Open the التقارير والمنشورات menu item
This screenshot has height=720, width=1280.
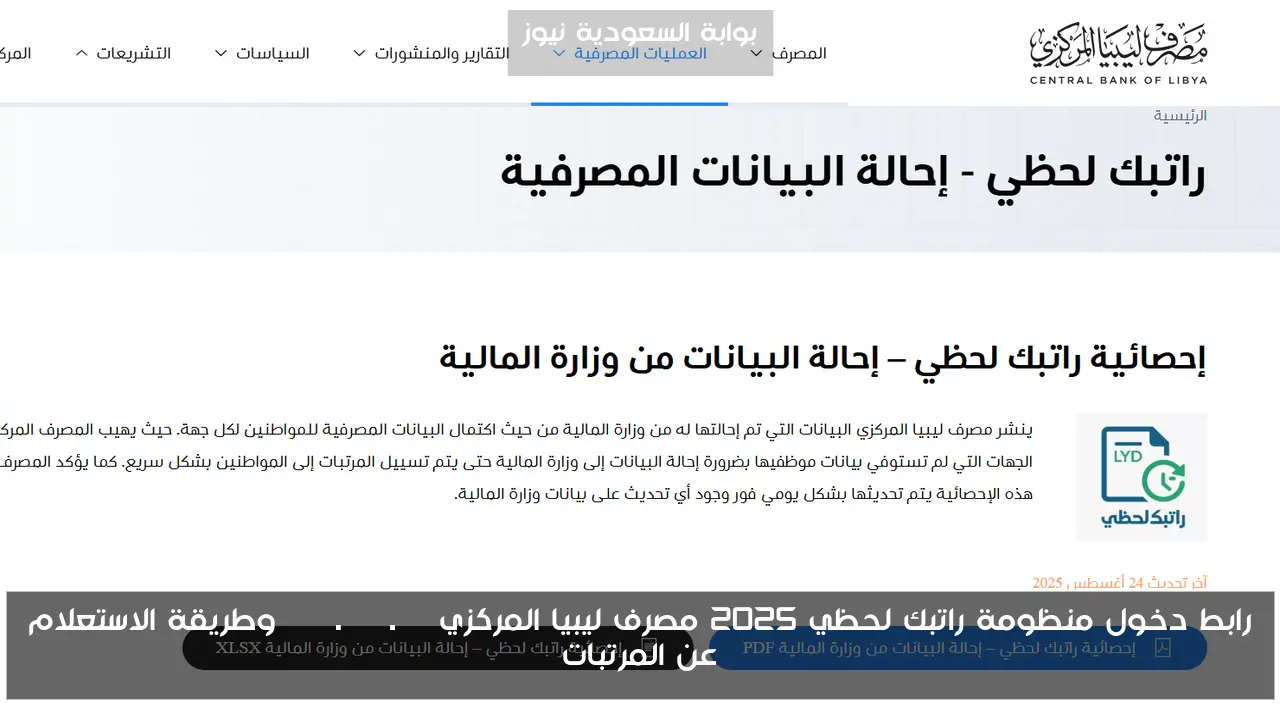[442, 53]
